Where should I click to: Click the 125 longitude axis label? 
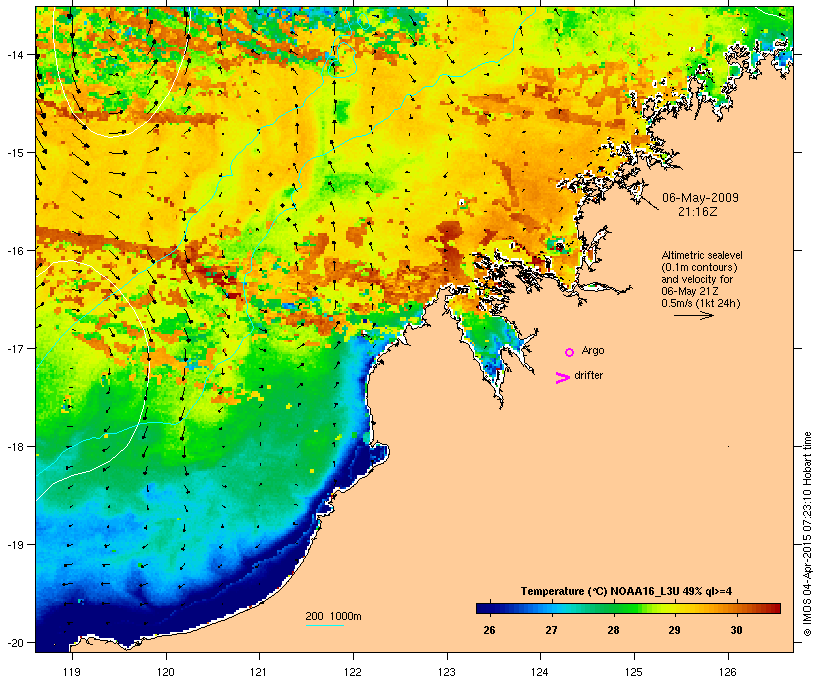tap(634, 672)
